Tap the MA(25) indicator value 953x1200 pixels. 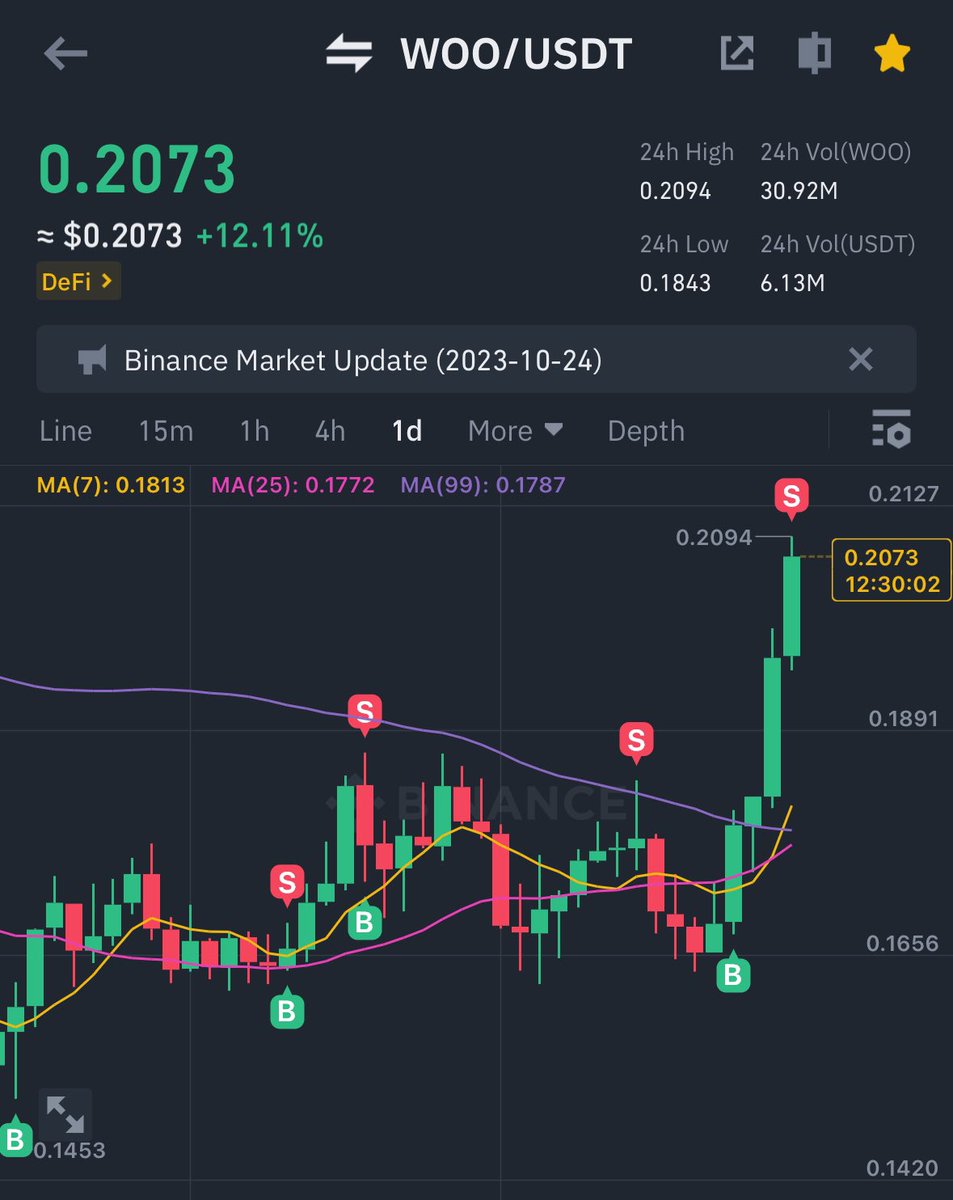click(293, 485)
